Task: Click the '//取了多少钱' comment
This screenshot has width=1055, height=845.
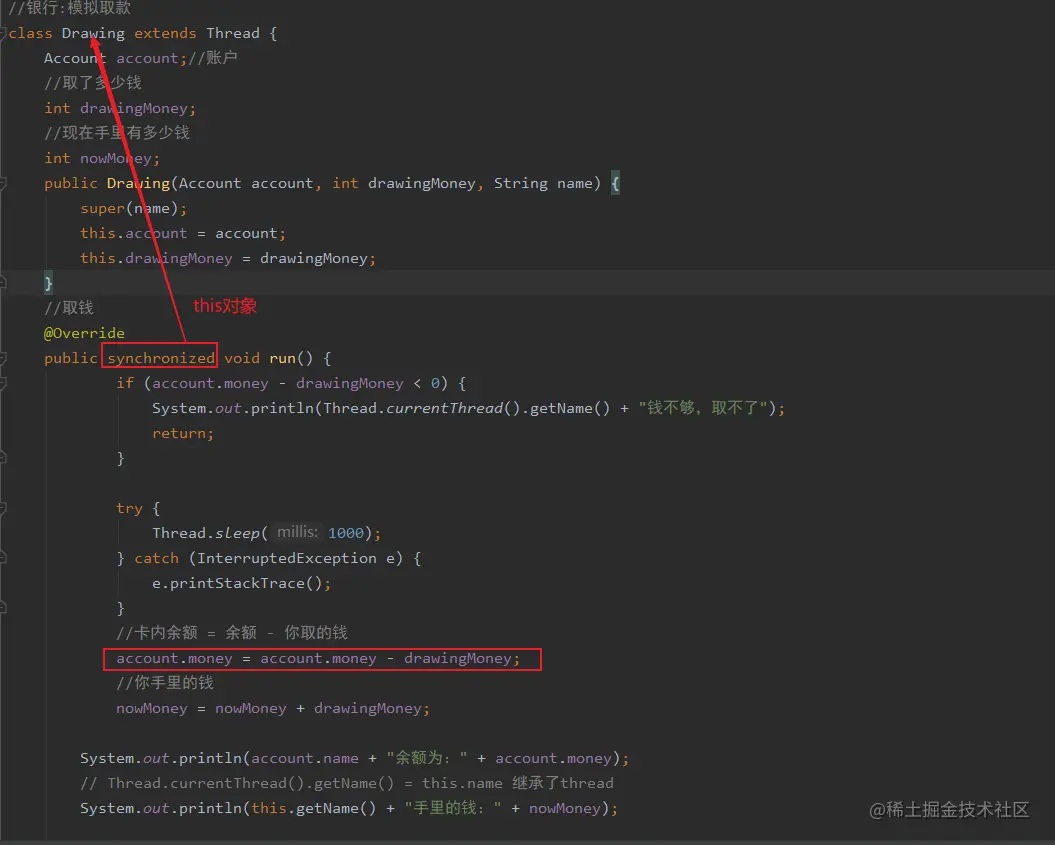Action: click(x=93, y=83)
